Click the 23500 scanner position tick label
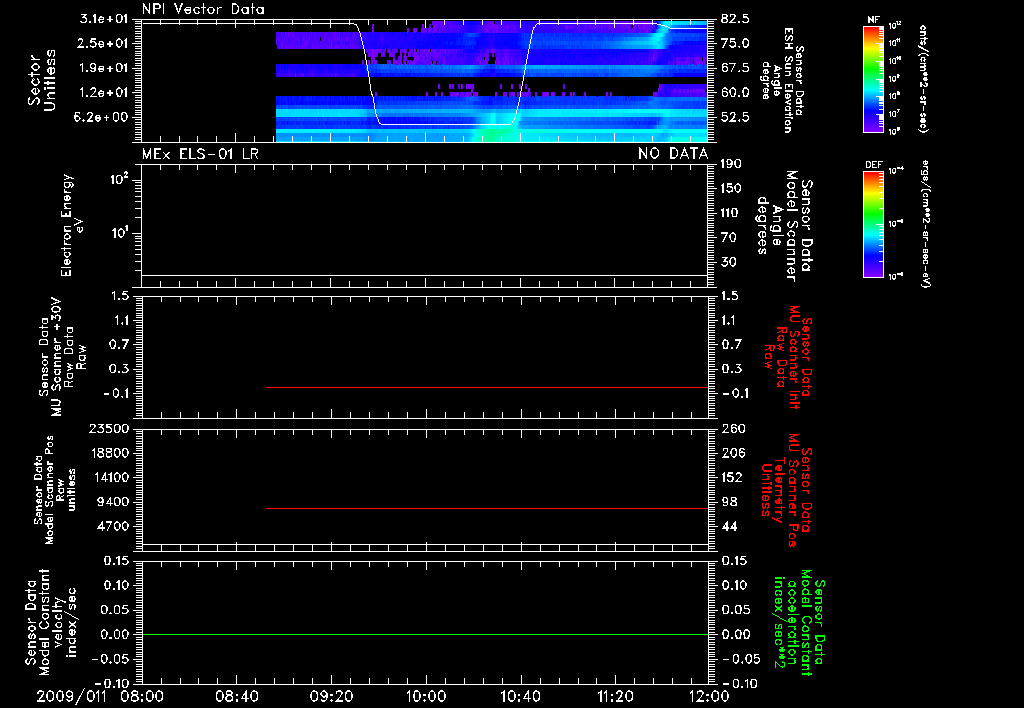The image size is (1024, 708). pyautogui.click(x=108, y=428)
